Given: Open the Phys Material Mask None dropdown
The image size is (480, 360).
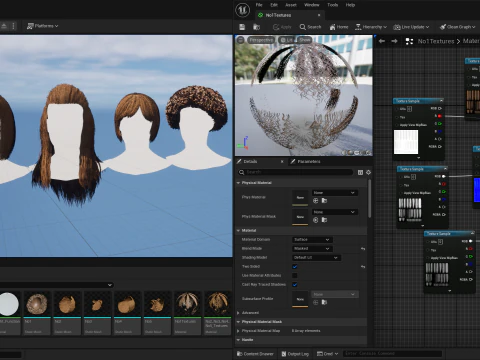Looking at the screenshot, I should point(334,212).
